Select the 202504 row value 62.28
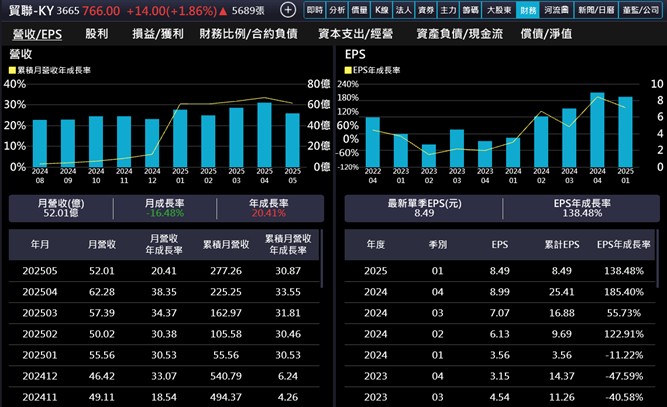 point(102,292)
